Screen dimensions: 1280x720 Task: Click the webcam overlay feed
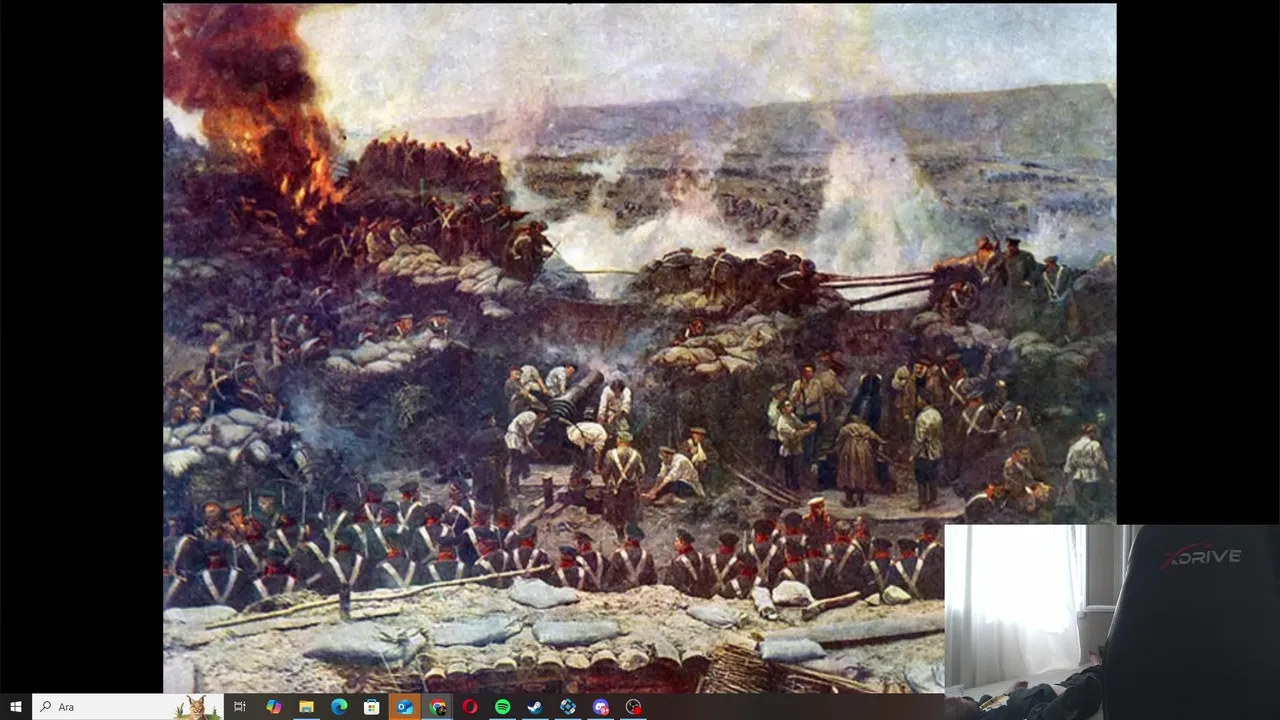1111,622
